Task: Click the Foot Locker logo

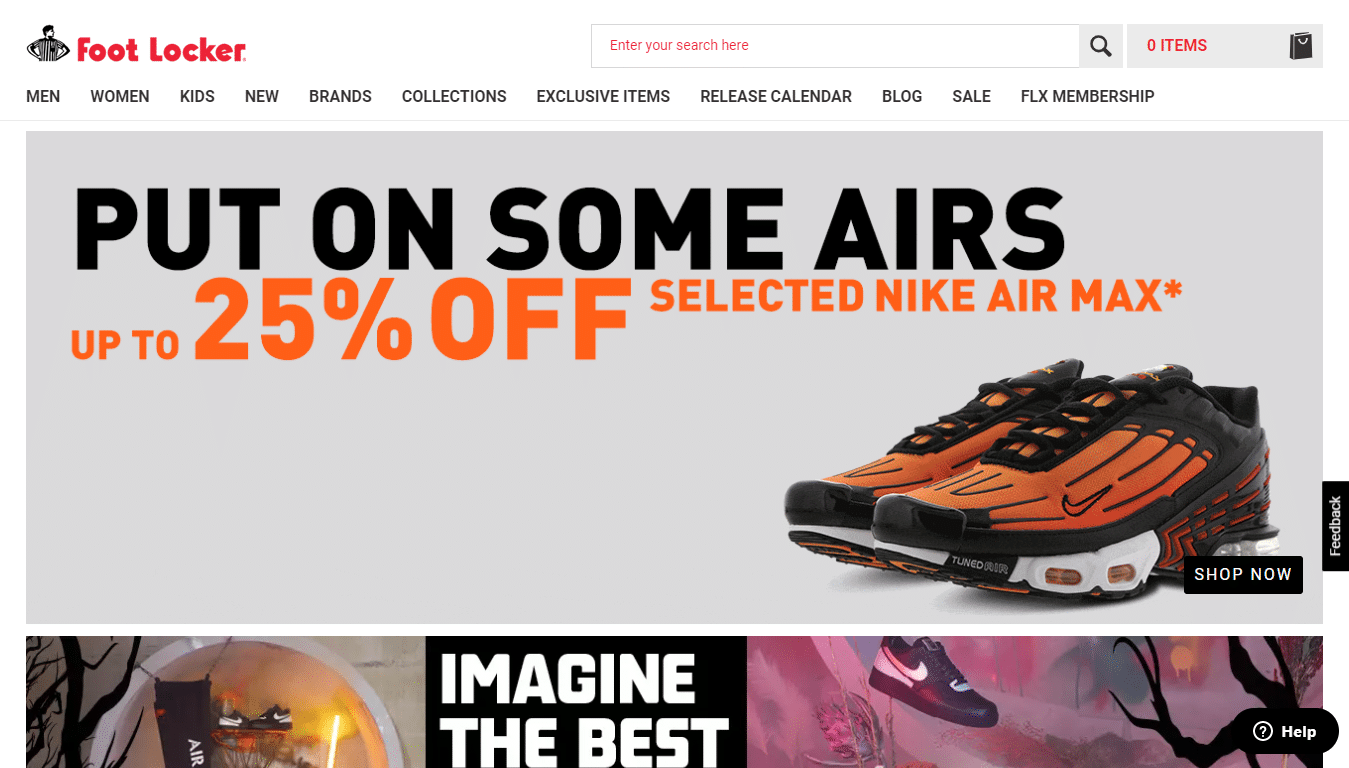Action: 136,45
